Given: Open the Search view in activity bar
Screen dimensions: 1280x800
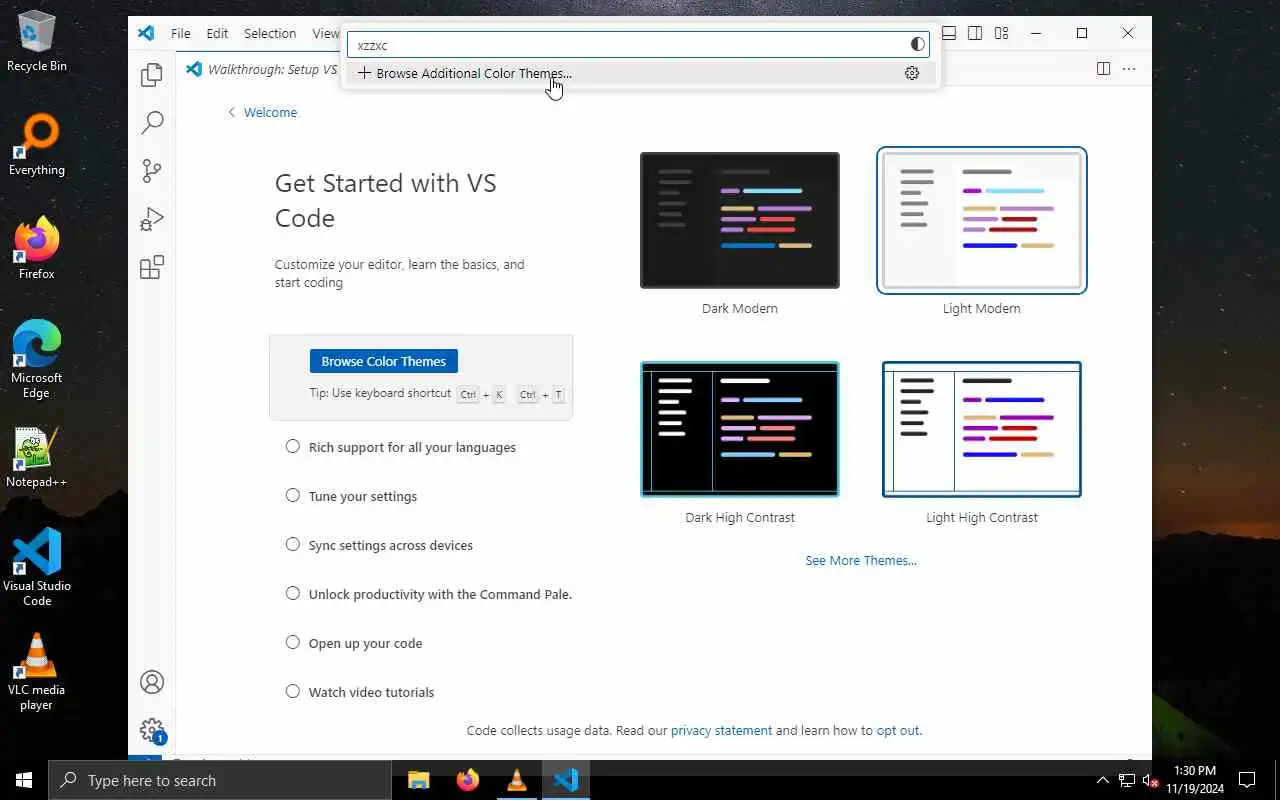Looking at the screenshot, I should click(x=152, y=123).
